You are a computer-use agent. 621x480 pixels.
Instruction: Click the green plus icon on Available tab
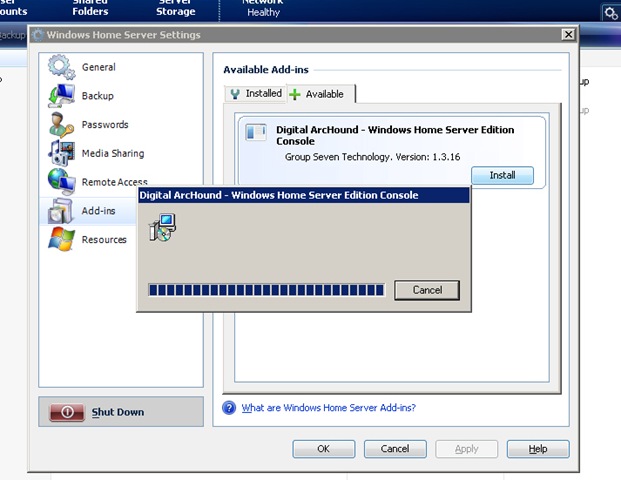[295, 94]
